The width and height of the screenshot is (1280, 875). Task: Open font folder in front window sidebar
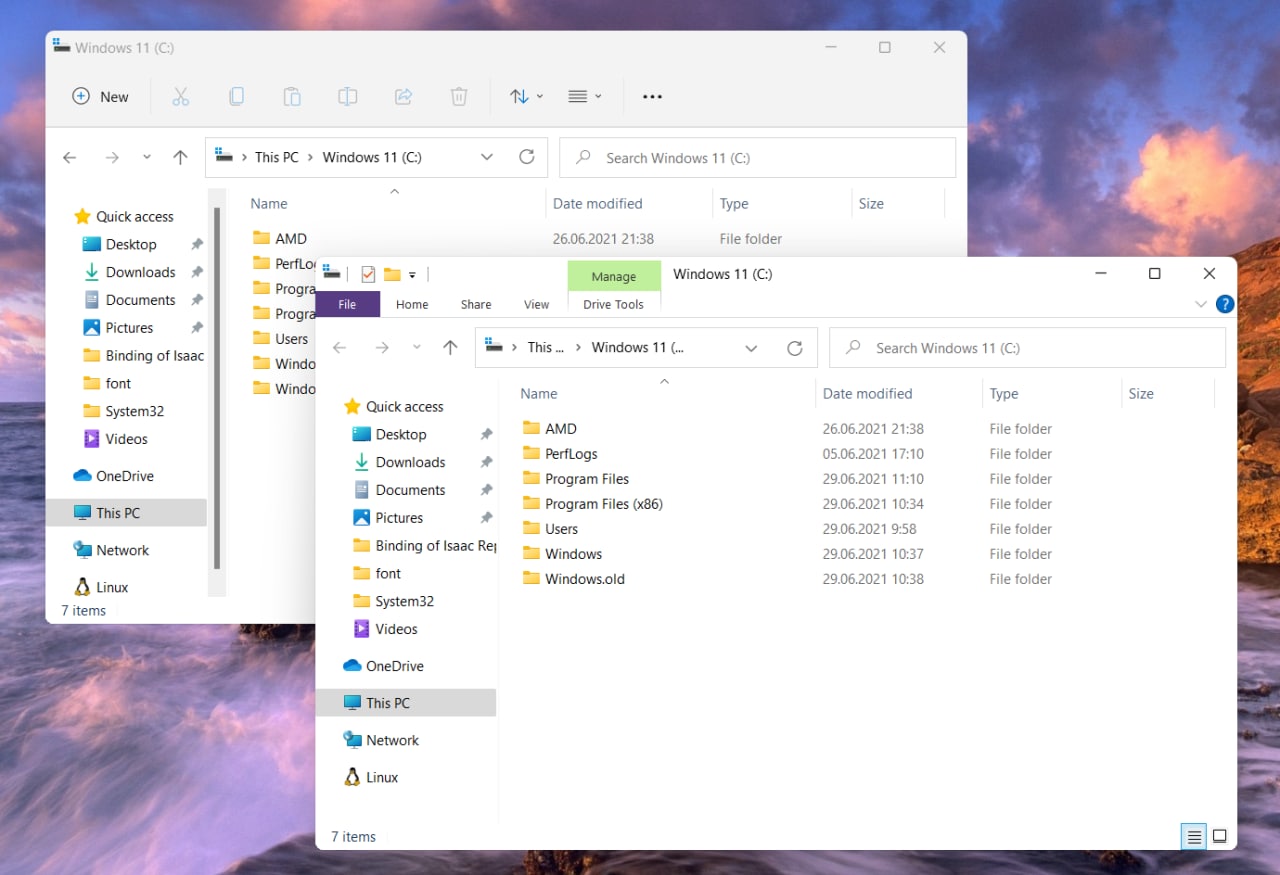[x=377, y=573]
